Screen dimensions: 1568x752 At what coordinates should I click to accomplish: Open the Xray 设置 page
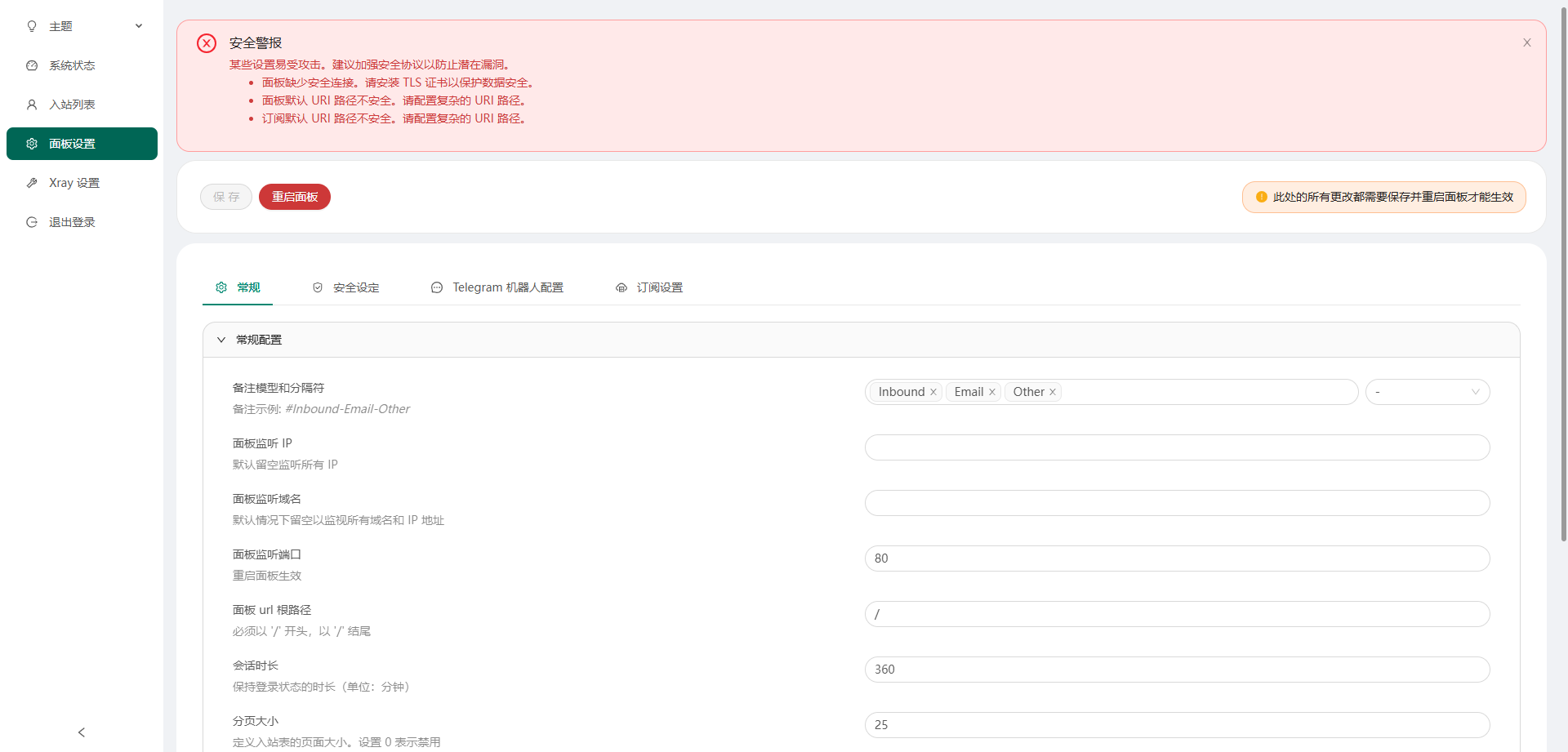pos(82,183)
